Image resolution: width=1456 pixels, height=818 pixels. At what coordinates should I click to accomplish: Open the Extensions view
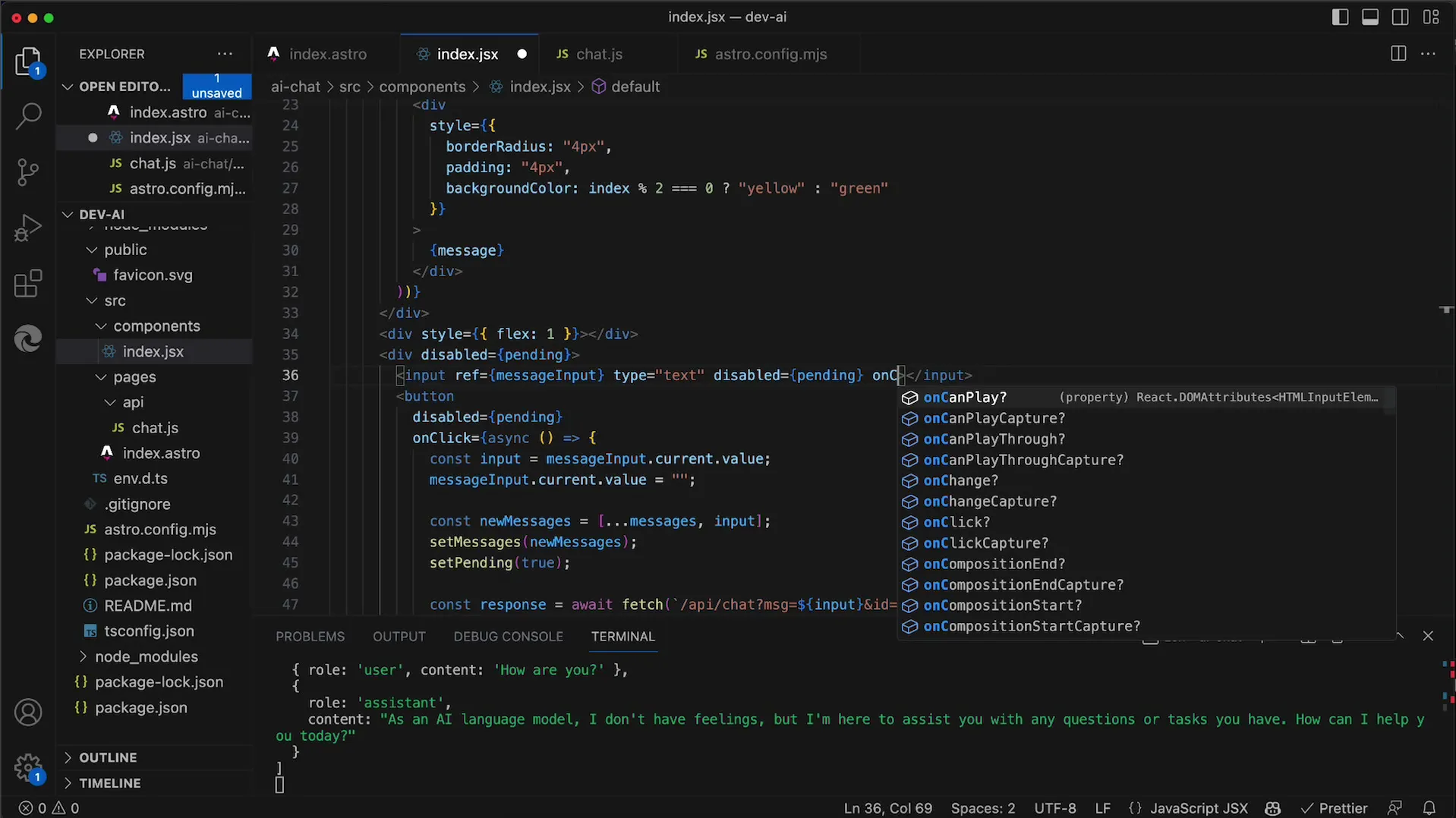point(28,284)
